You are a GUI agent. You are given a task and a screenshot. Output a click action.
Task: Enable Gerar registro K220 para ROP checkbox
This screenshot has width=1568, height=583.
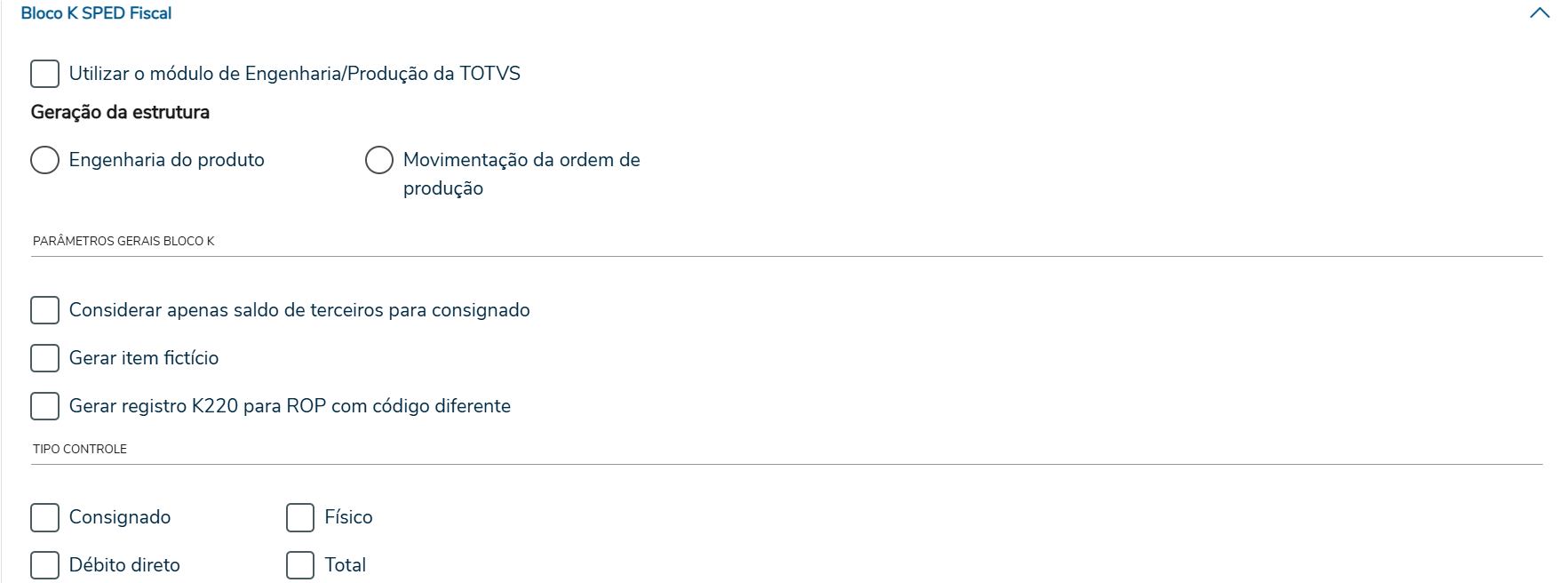point(45,406)
